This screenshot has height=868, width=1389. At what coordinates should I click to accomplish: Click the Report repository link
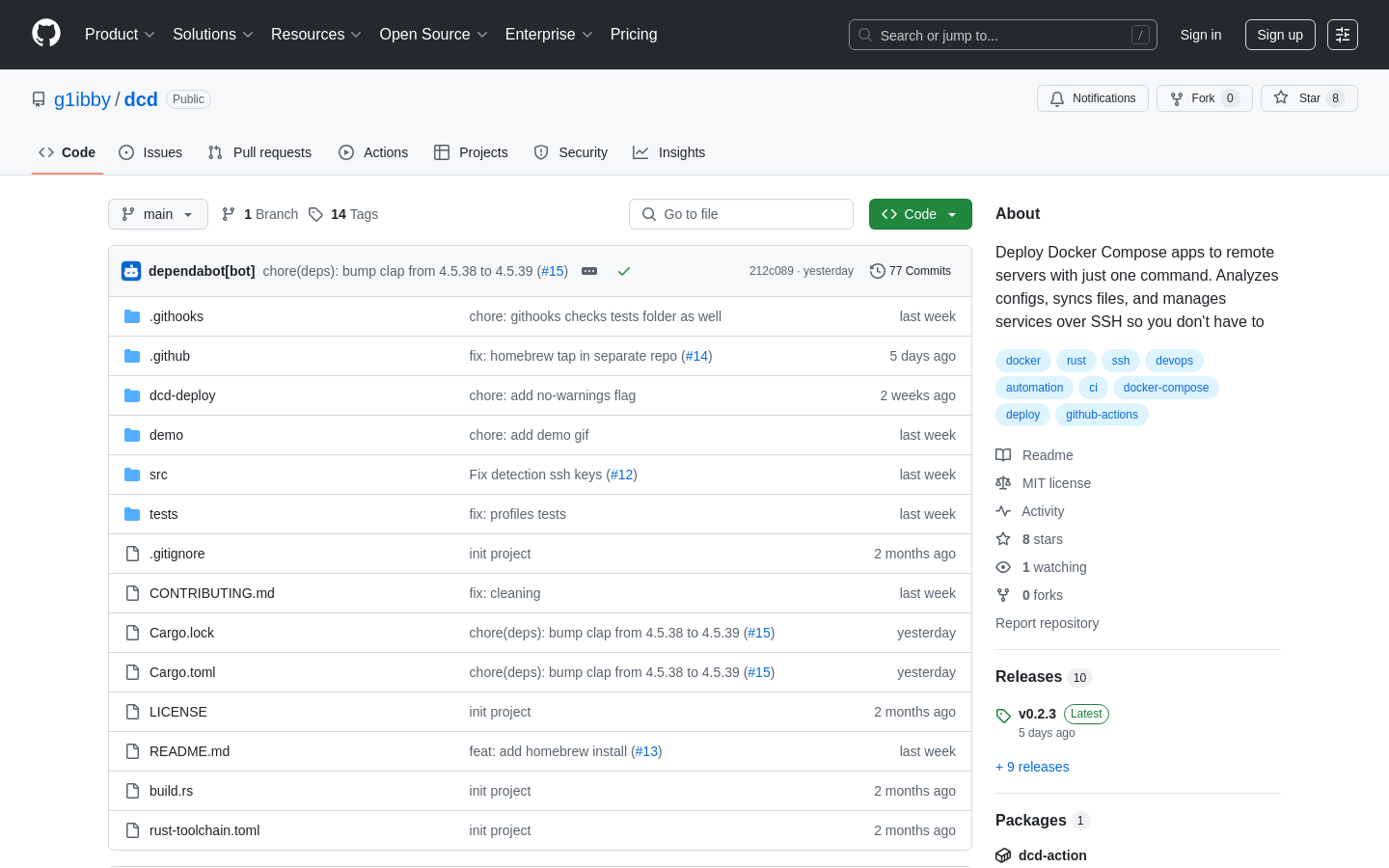[1047, 623]
